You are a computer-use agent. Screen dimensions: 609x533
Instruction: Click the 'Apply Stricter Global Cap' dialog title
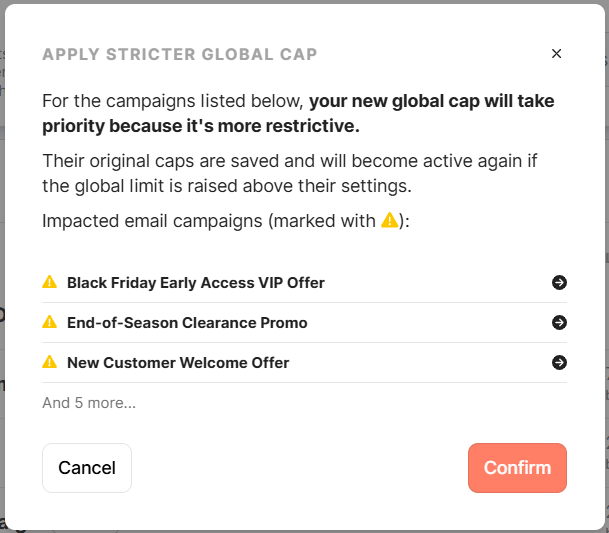click(x=180, y=55)
